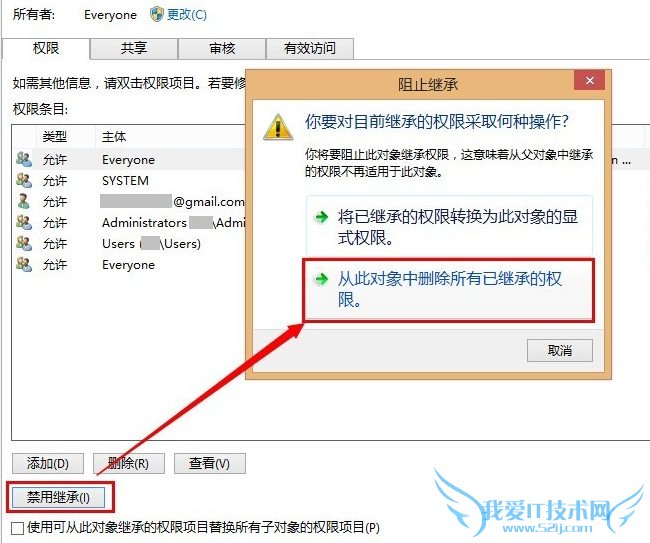The width and height of the screenshot is (650, 543).
Task: Click the group icon of the last Everyone entry
Action: [24, 264]
